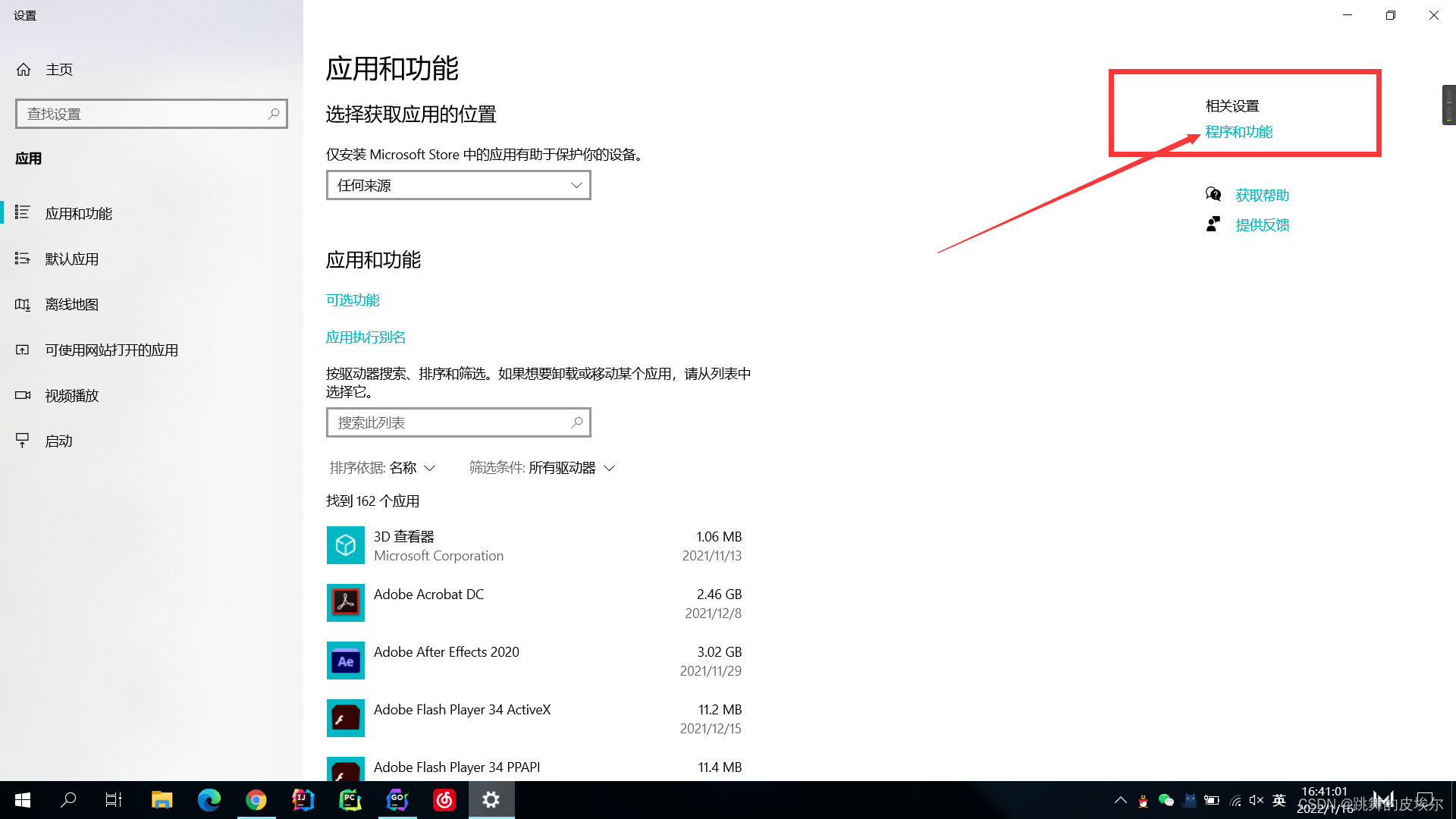Click the 可选功能 link
The image size is (1456, 819).
tap(352, 300)
